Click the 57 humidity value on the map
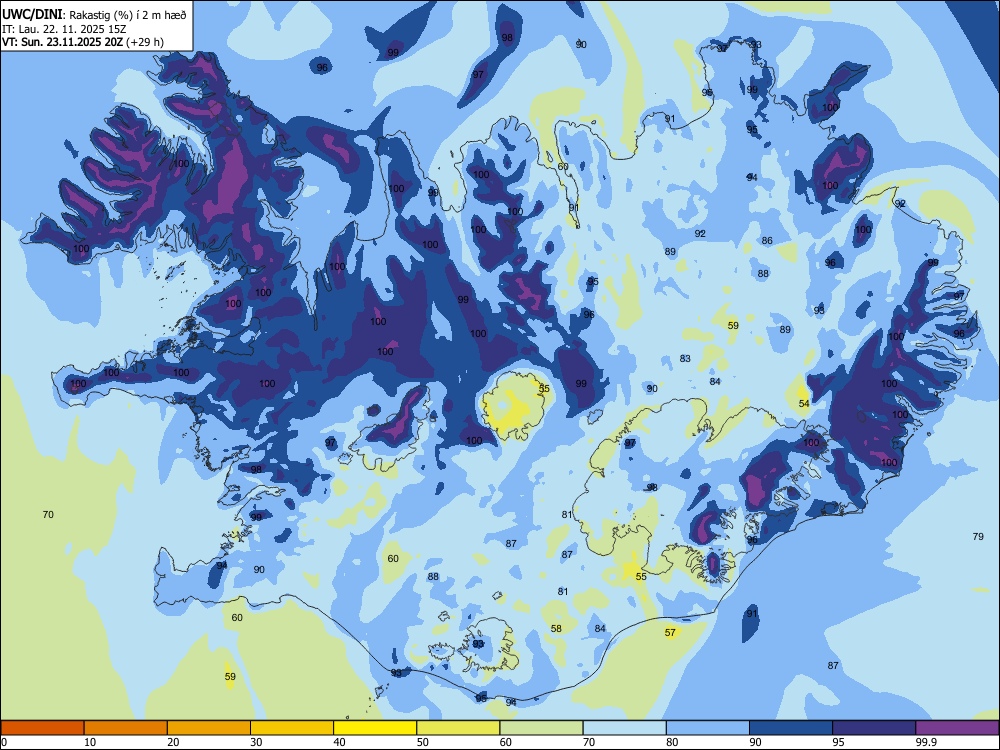Image resolution: width=1000 pixels, height=750 pixels. [x=670, y=633]
